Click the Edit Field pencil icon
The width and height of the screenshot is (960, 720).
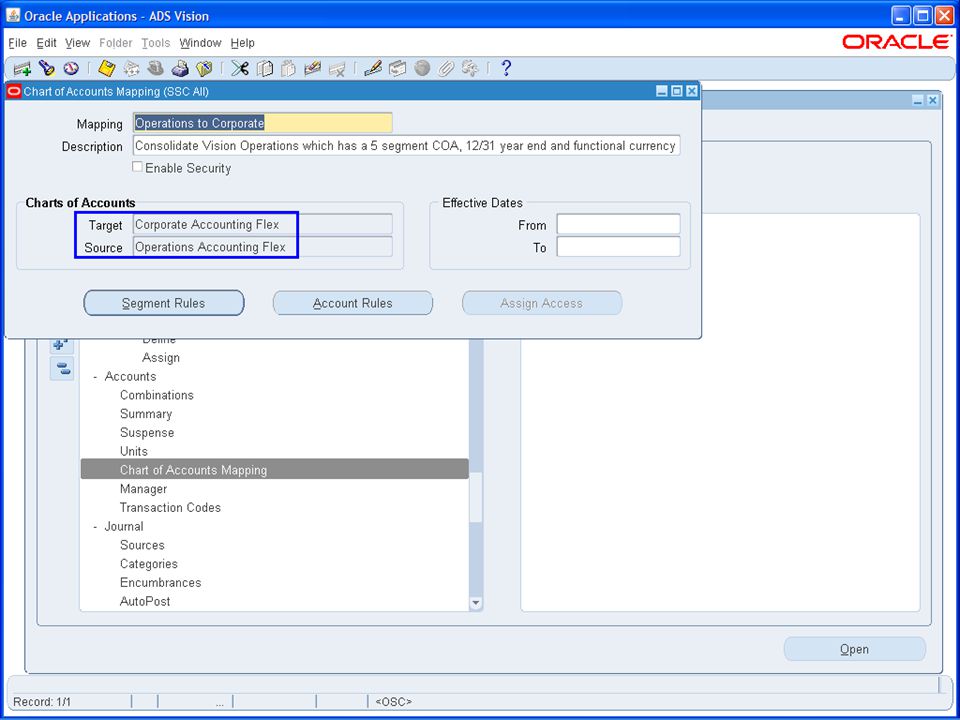pyautogui.click(x=373, y=68)
